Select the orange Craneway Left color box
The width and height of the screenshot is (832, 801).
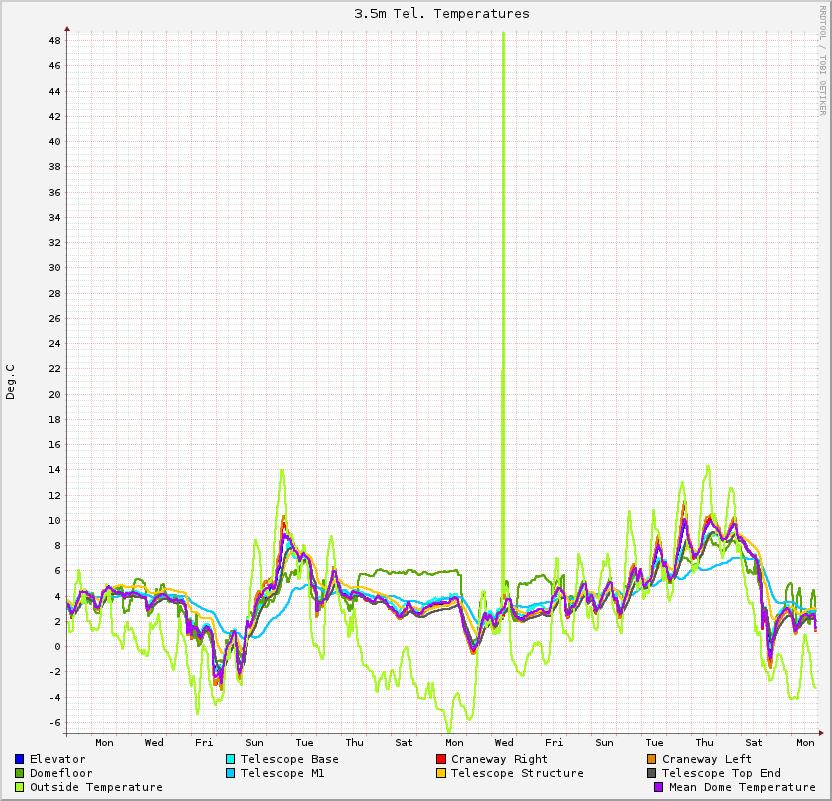[652, 759]
